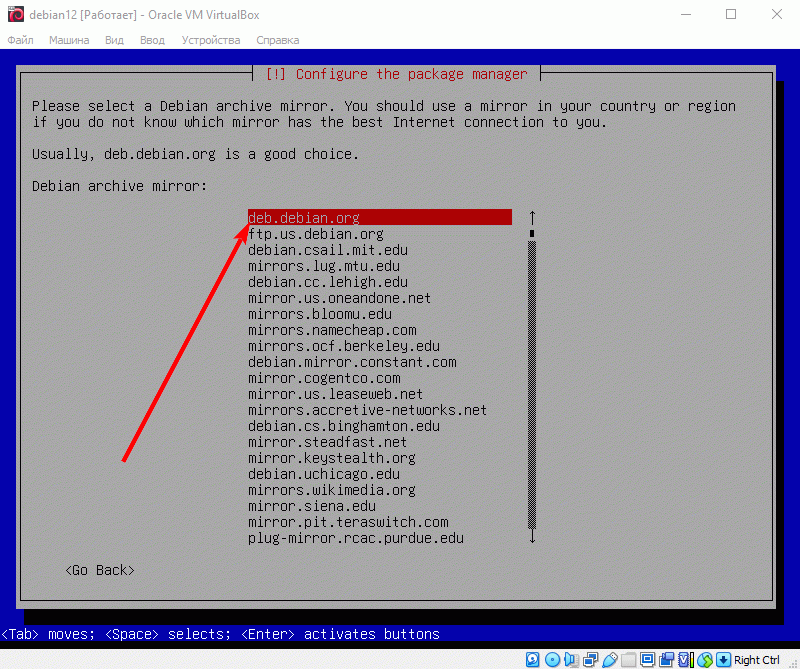This screenshot has height=669, width=800.
Task: Click the mouse integration status icon
Action: [x=705, y=660]
